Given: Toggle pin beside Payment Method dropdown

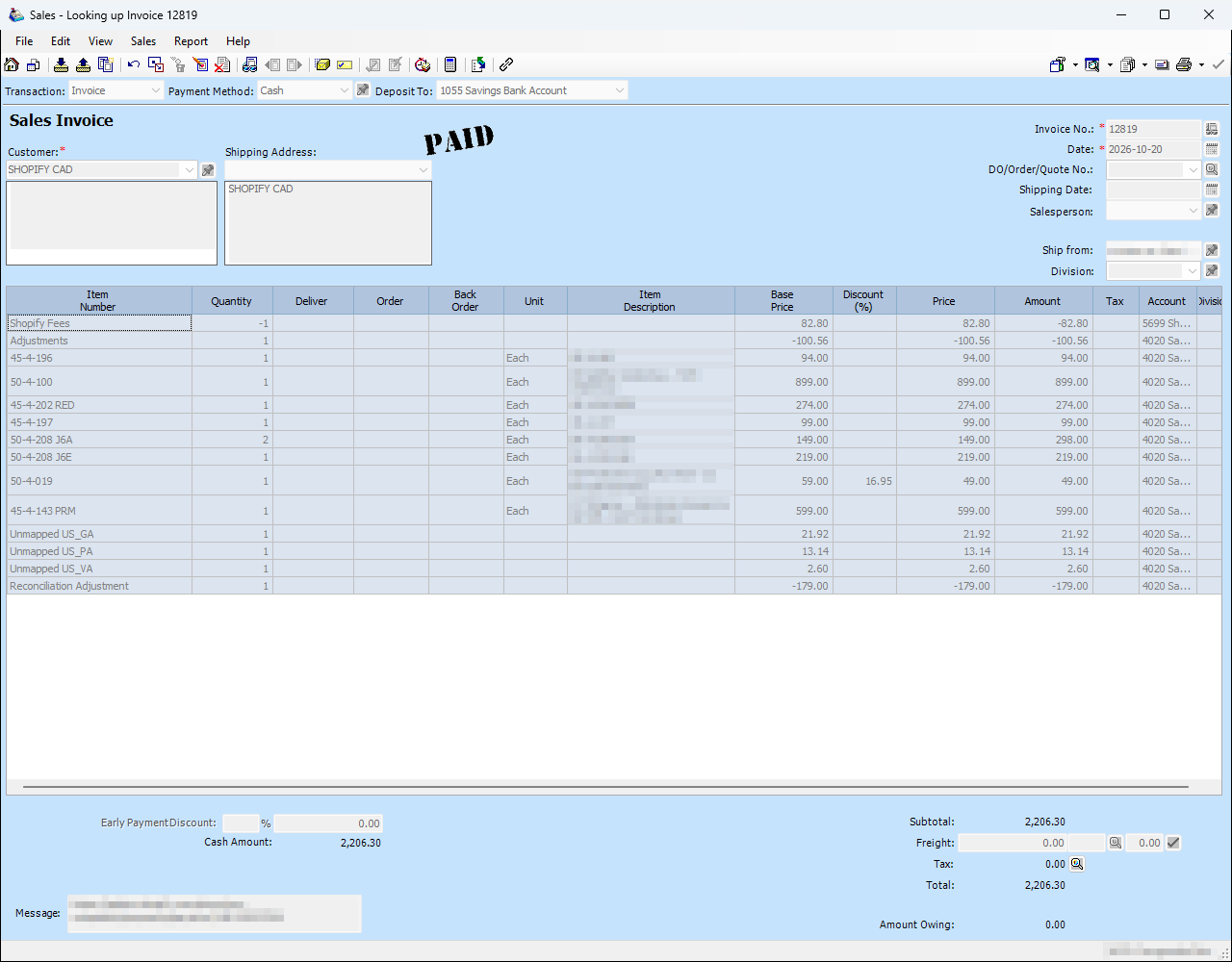Looking at the screenshot, I should (x=363, y=89).
